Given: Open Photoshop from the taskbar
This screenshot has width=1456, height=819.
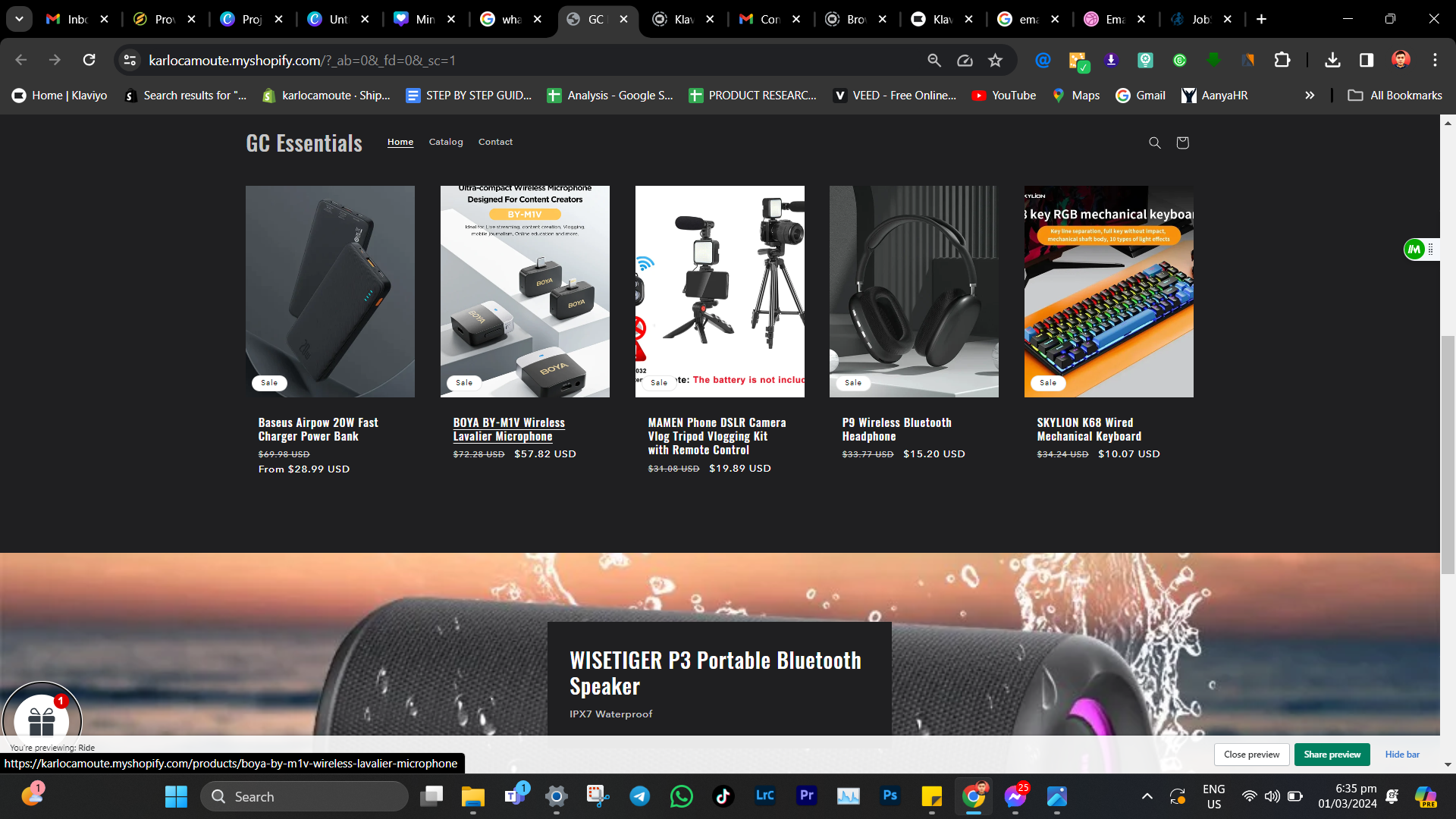Looking at the screenshot, I should click(890, 795).
